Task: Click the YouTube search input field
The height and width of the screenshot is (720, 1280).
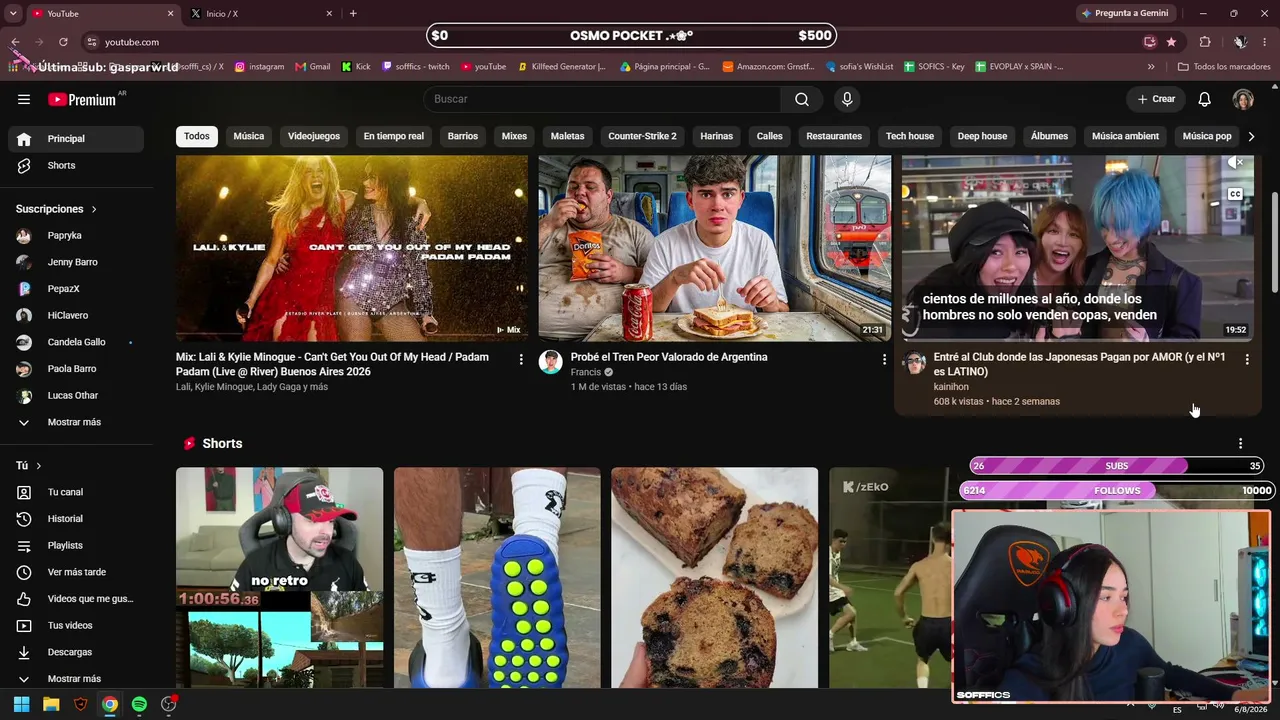Action: 602,99
